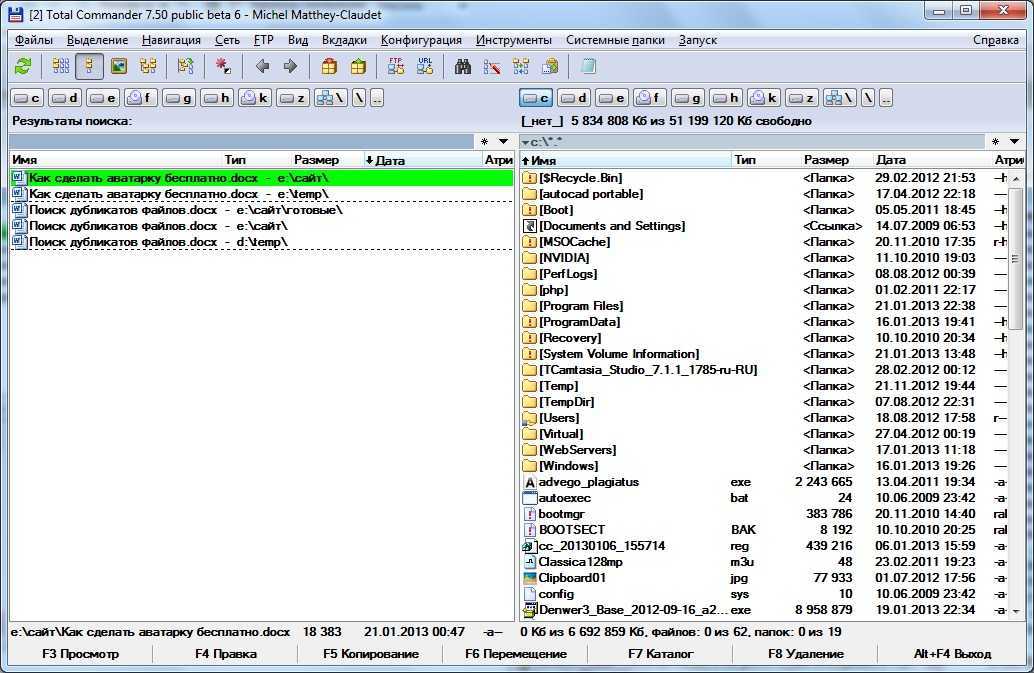
Task: Open the Справка menu
Action: click(x=996, y=40)
